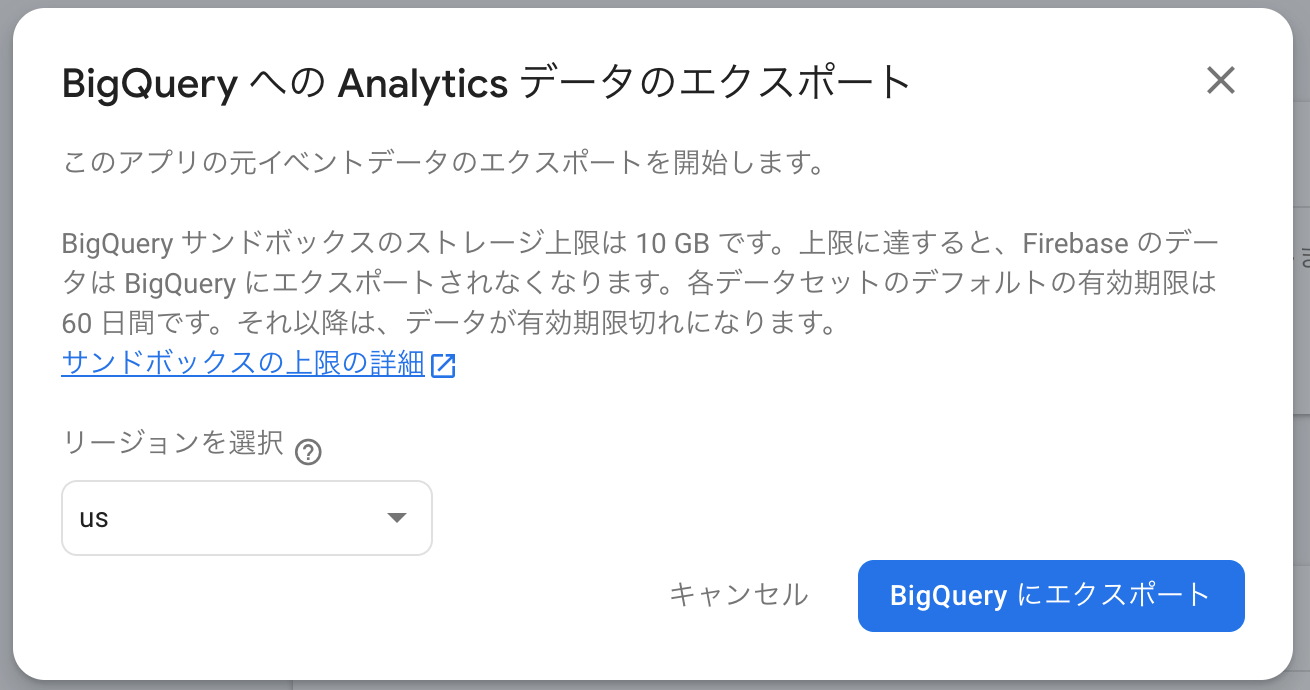
Task: Click the キャンセル button
Action: pos(738,595)
